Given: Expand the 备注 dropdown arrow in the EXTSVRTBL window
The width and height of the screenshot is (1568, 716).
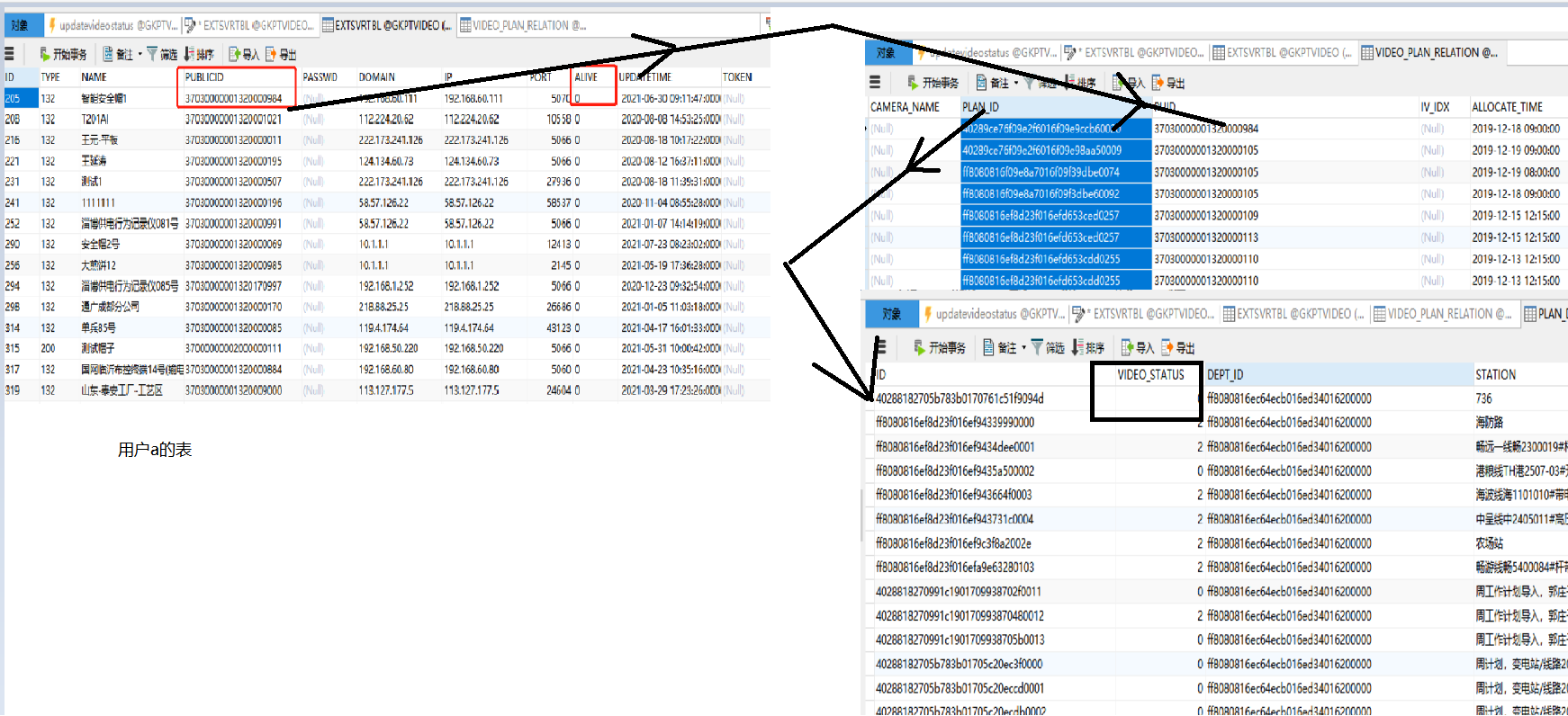Looking at the screenshot, I should (140, 54).
